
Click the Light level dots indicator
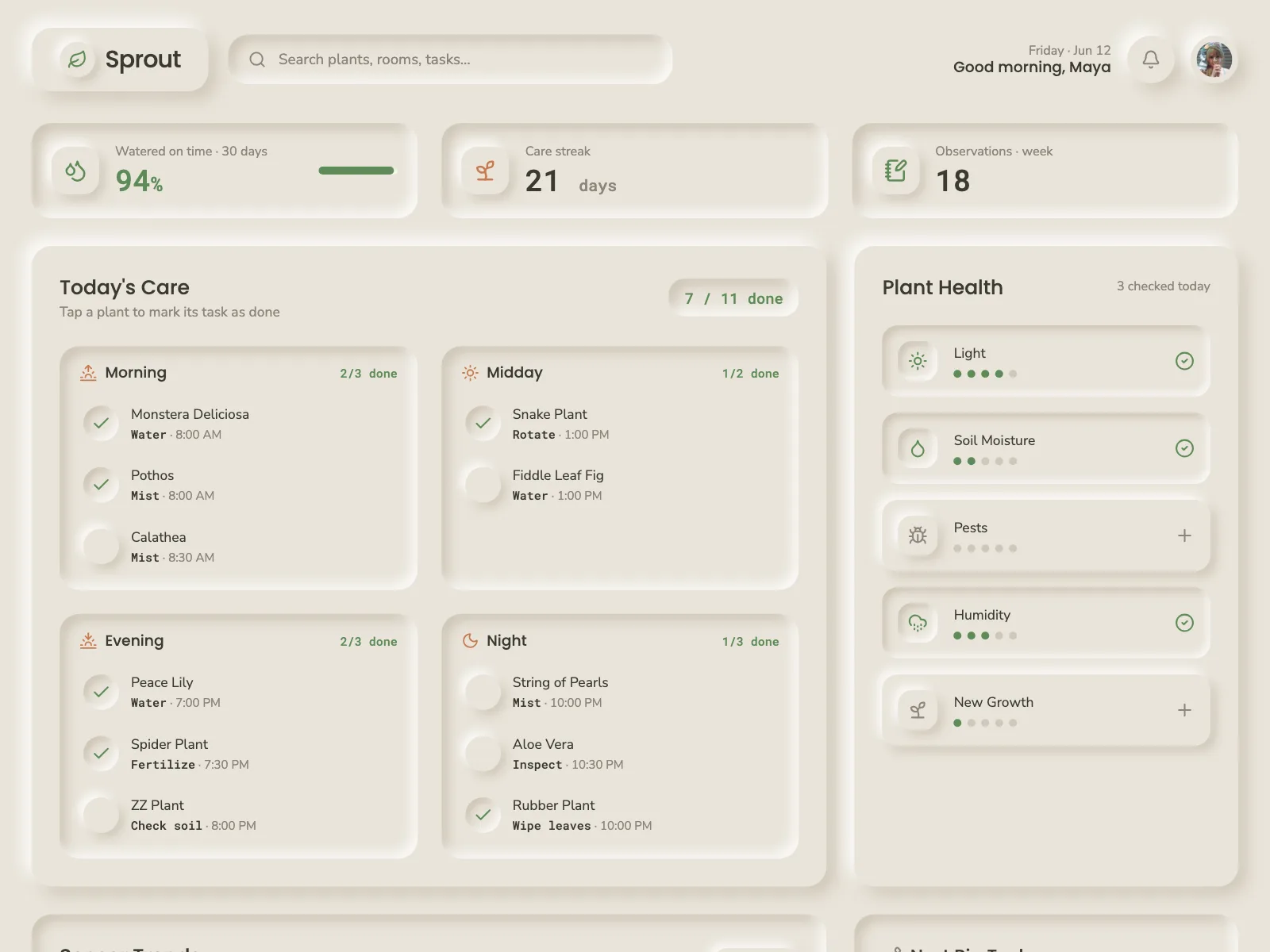pos(985,374)
